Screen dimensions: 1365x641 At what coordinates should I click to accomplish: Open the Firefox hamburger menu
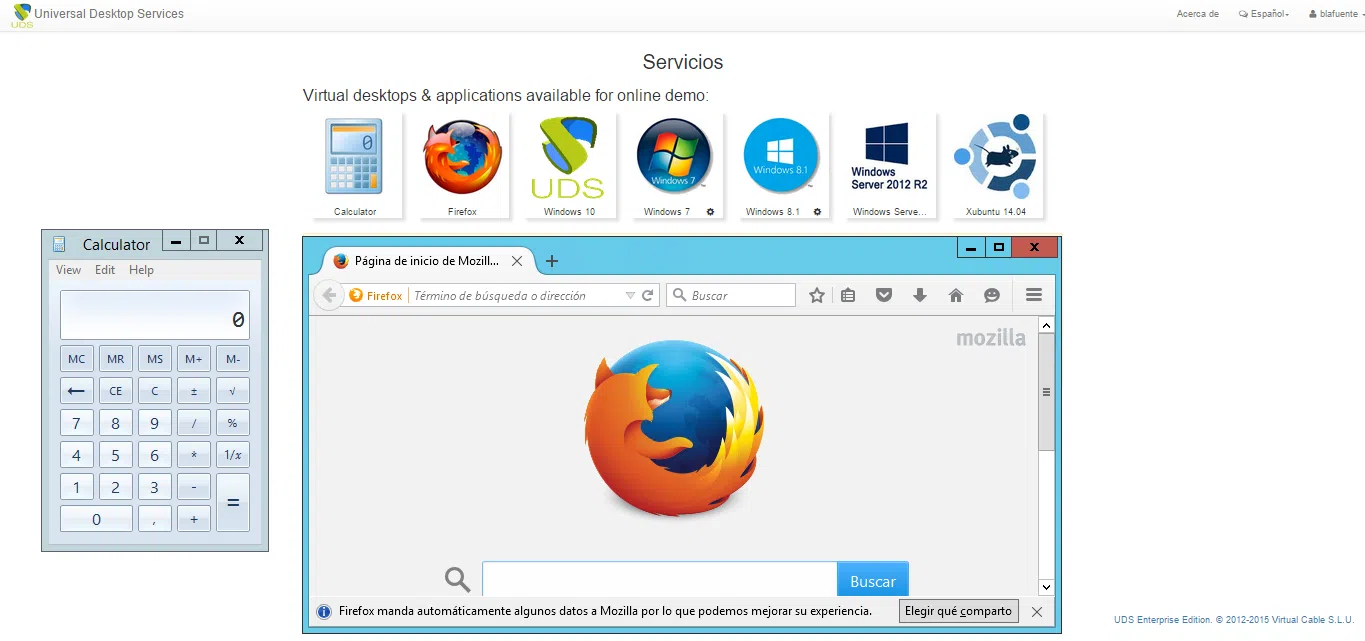pos(1034,295)
